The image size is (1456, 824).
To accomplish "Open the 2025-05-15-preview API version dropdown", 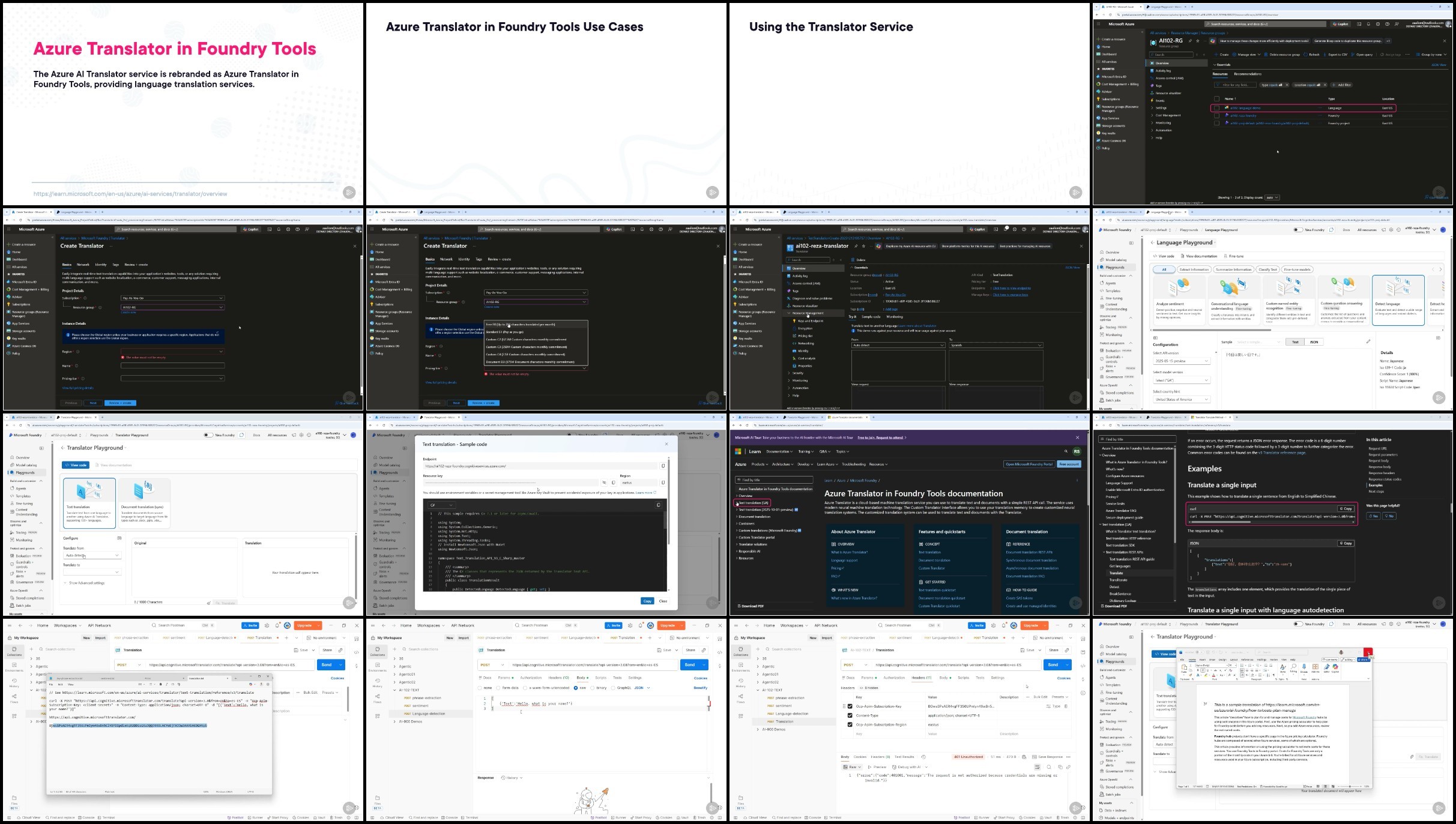I will tap(1180, 361).
